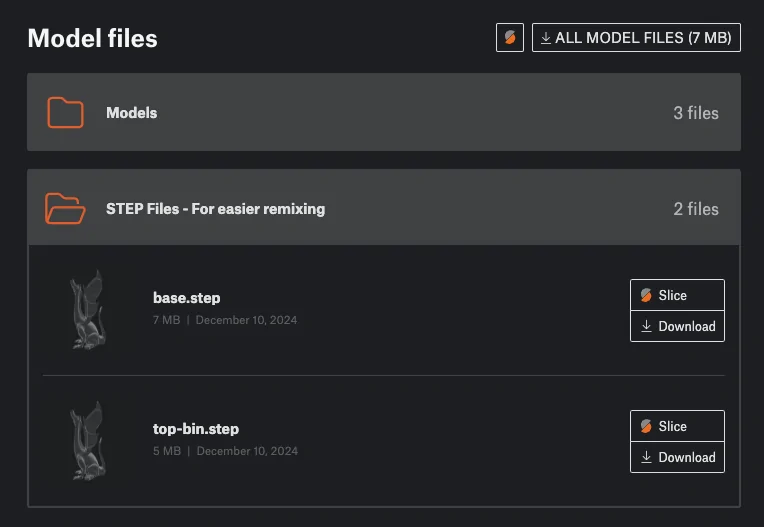The image size is (764, 527).
Task: Open the top-bin.step dragon thumbnail
Action: pos(88,441)
